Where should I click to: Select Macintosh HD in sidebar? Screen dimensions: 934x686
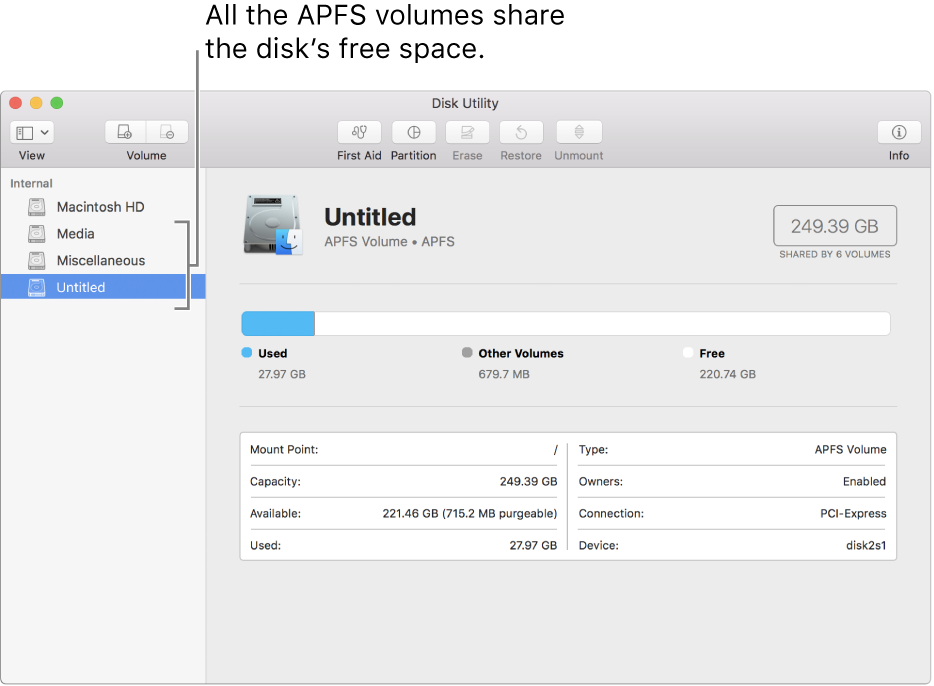[x=100, y=207]
